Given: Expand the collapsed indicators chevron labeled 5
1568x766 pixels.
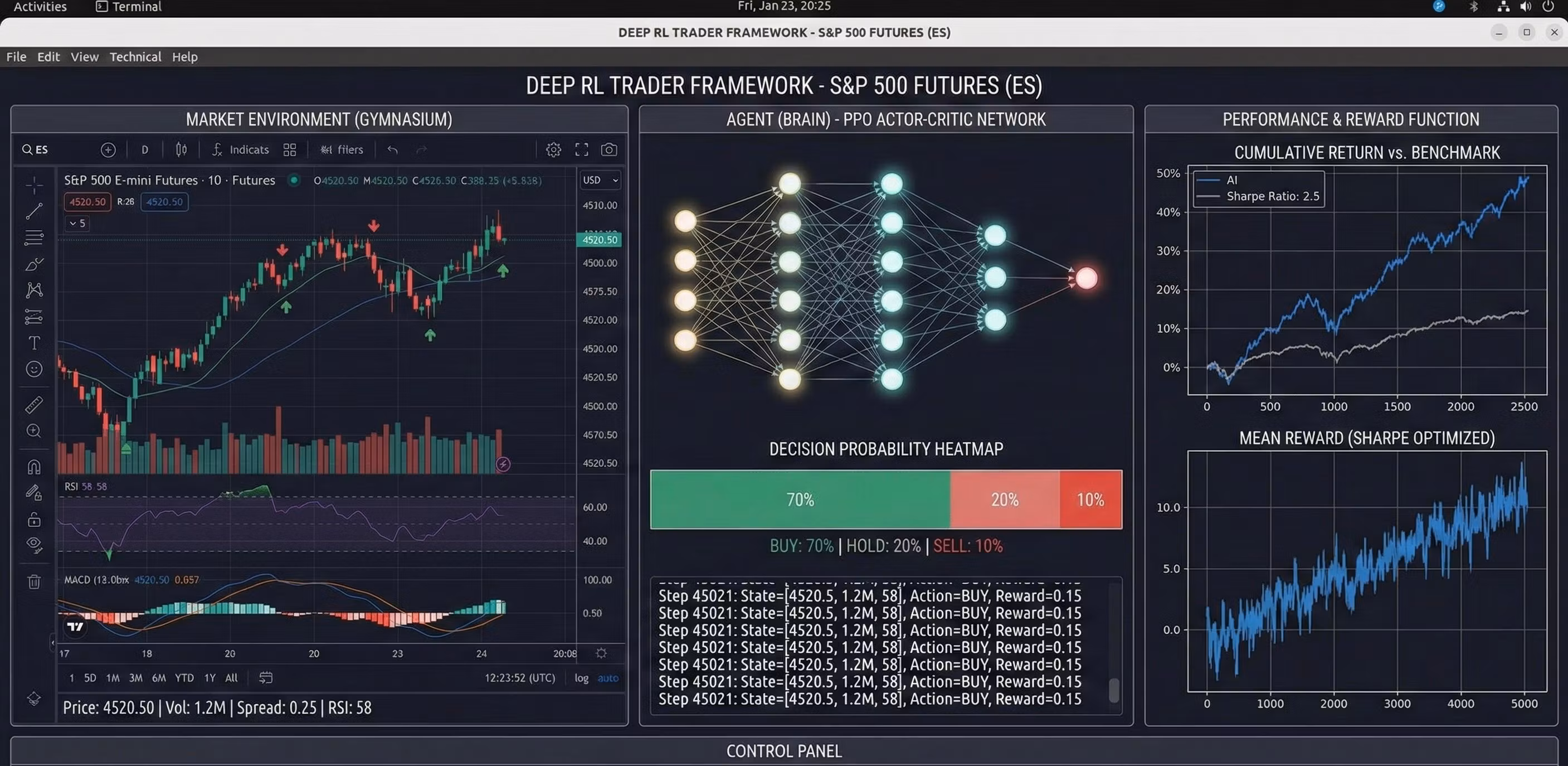Looking at the screenshot, I should point(77,224).
